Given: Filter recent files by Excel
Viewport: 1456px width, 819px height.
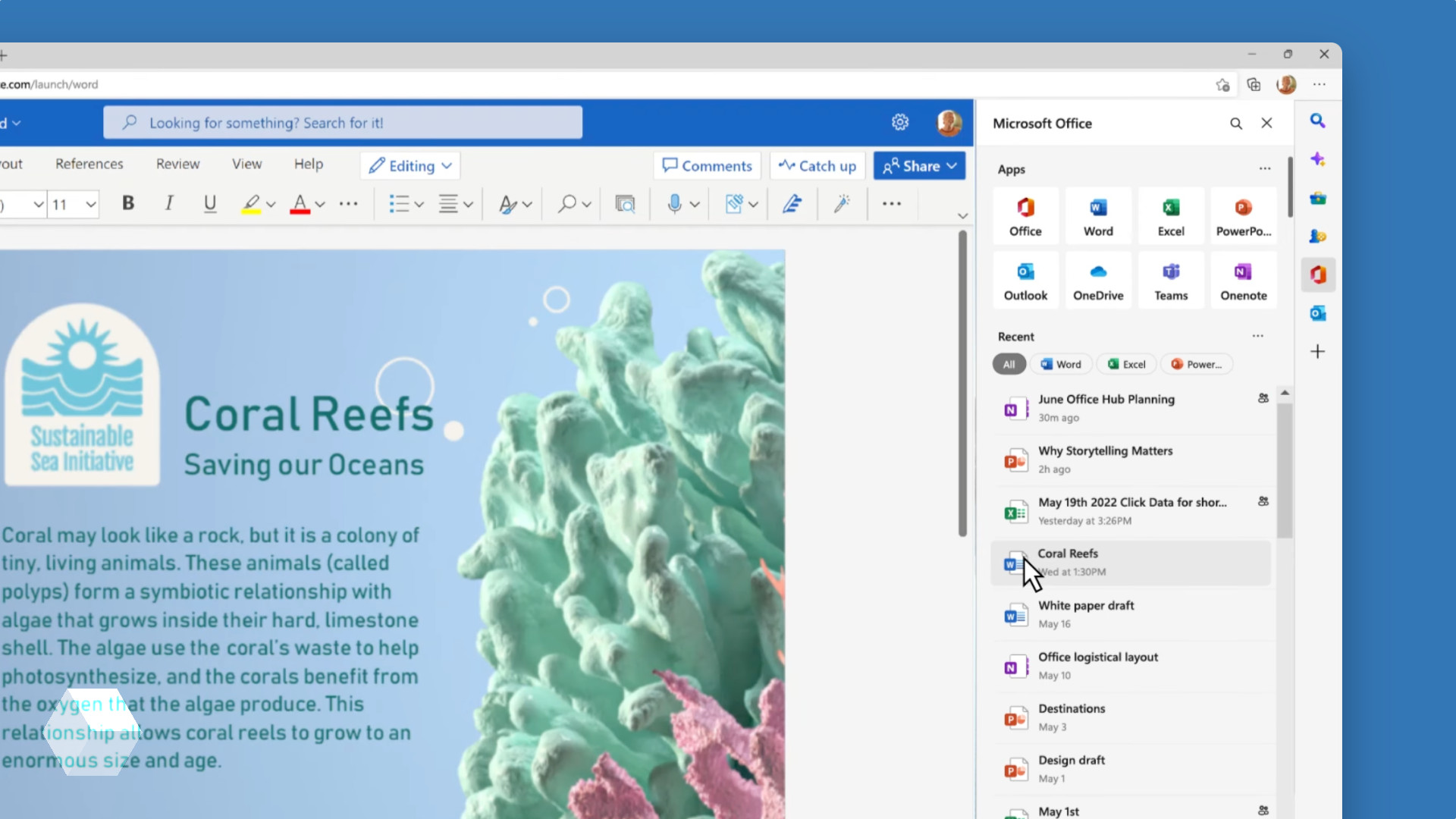Looking at the screenshot, I should click(1126, 365).
